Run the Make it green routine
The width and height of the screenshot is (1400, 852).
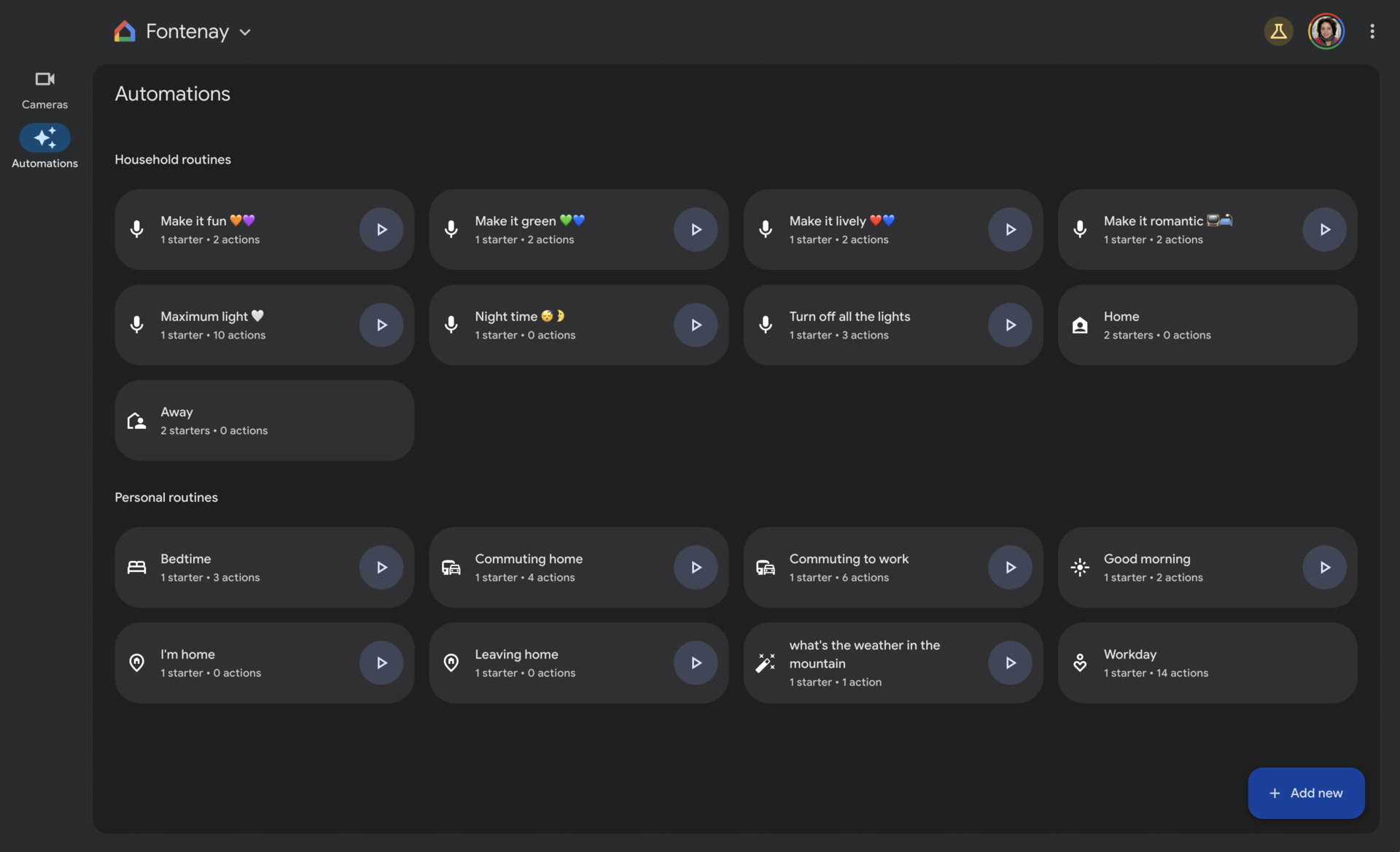pyautogui.click(x=695, y=230)
